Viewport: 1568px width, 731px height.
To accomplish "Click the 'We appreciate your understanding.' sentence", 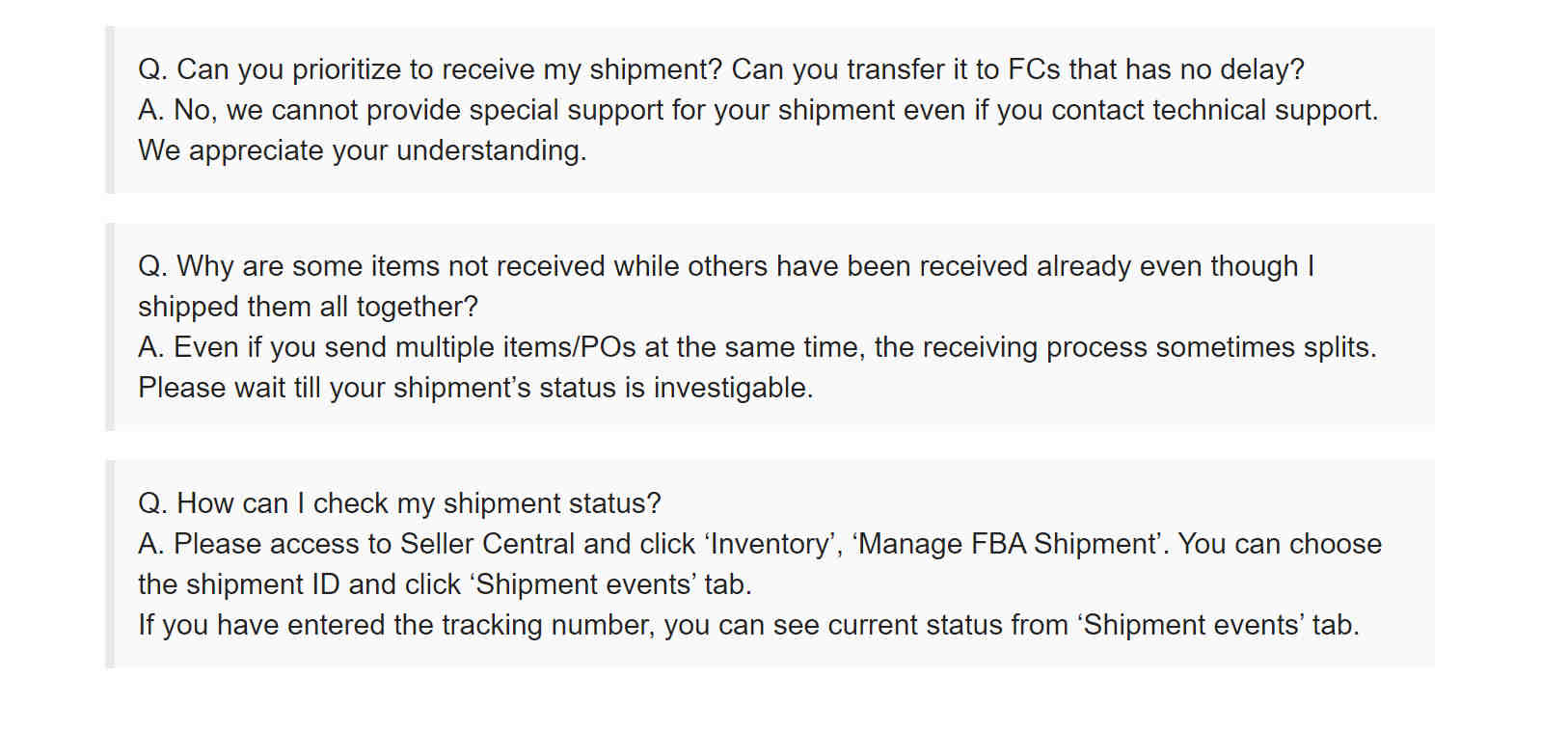I will (x=363, y=150).
